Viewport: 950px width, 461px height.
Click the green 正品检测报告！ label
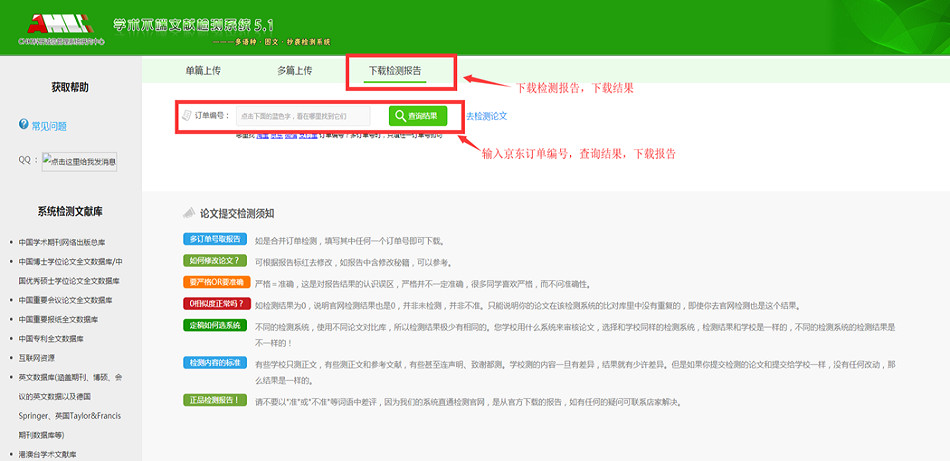coord(213,400)
